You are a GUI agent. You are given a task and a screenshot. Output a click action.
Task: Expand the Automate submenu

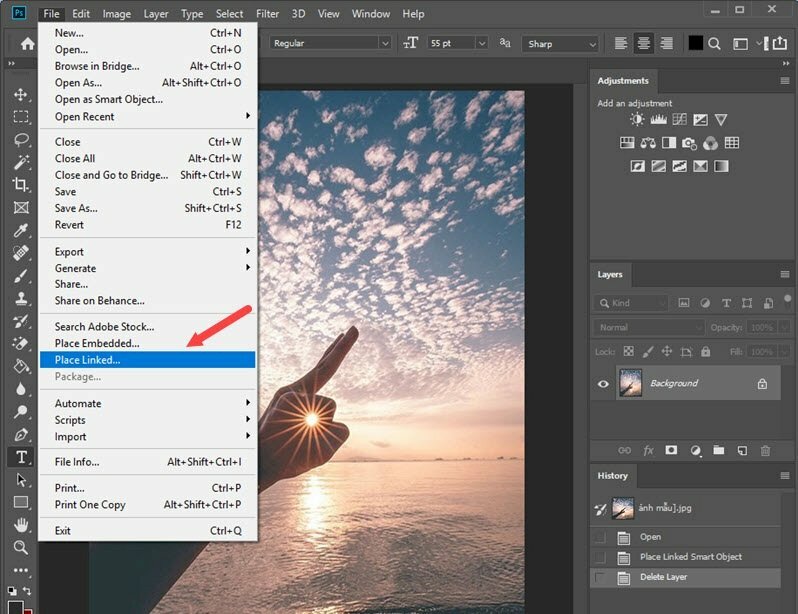148,403
